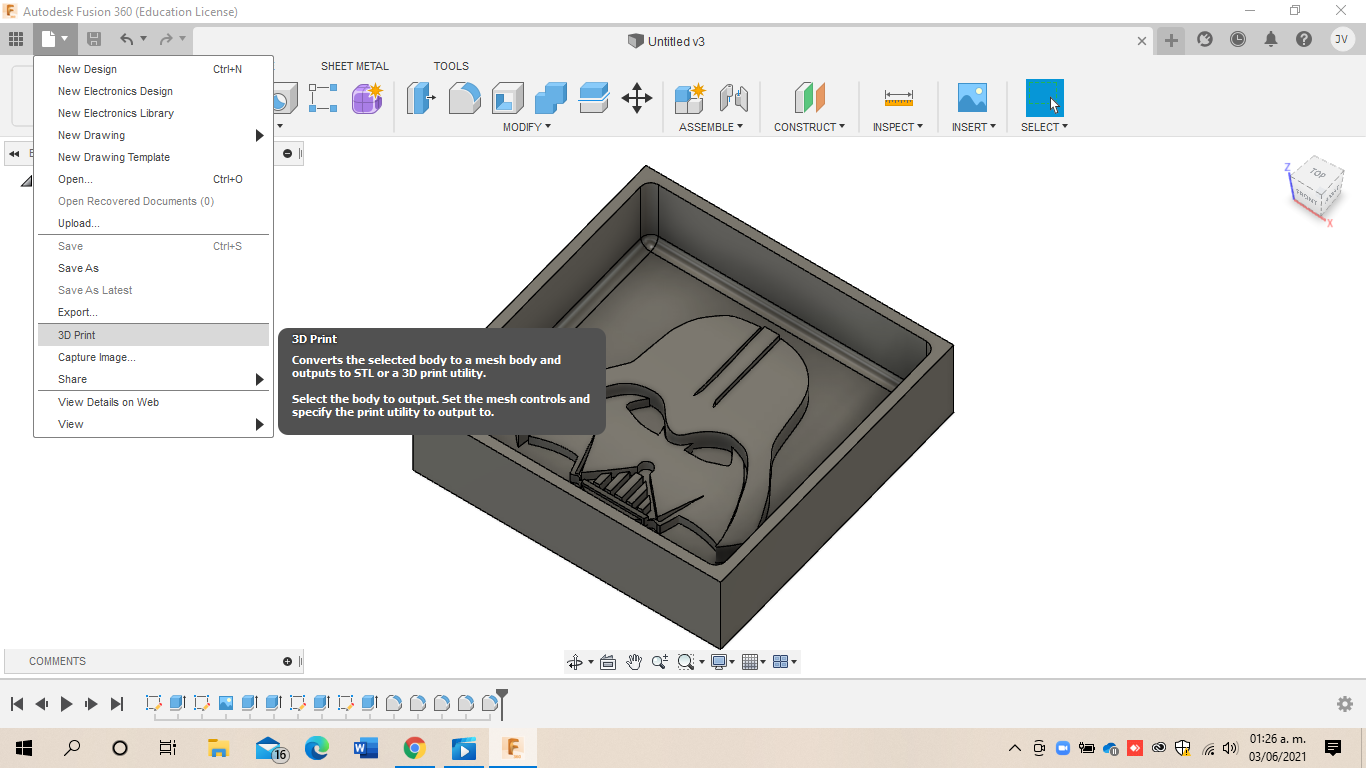Choose New Electronics Design
The width and height of the screenshot is (1366, 768).
pos(153,91)
